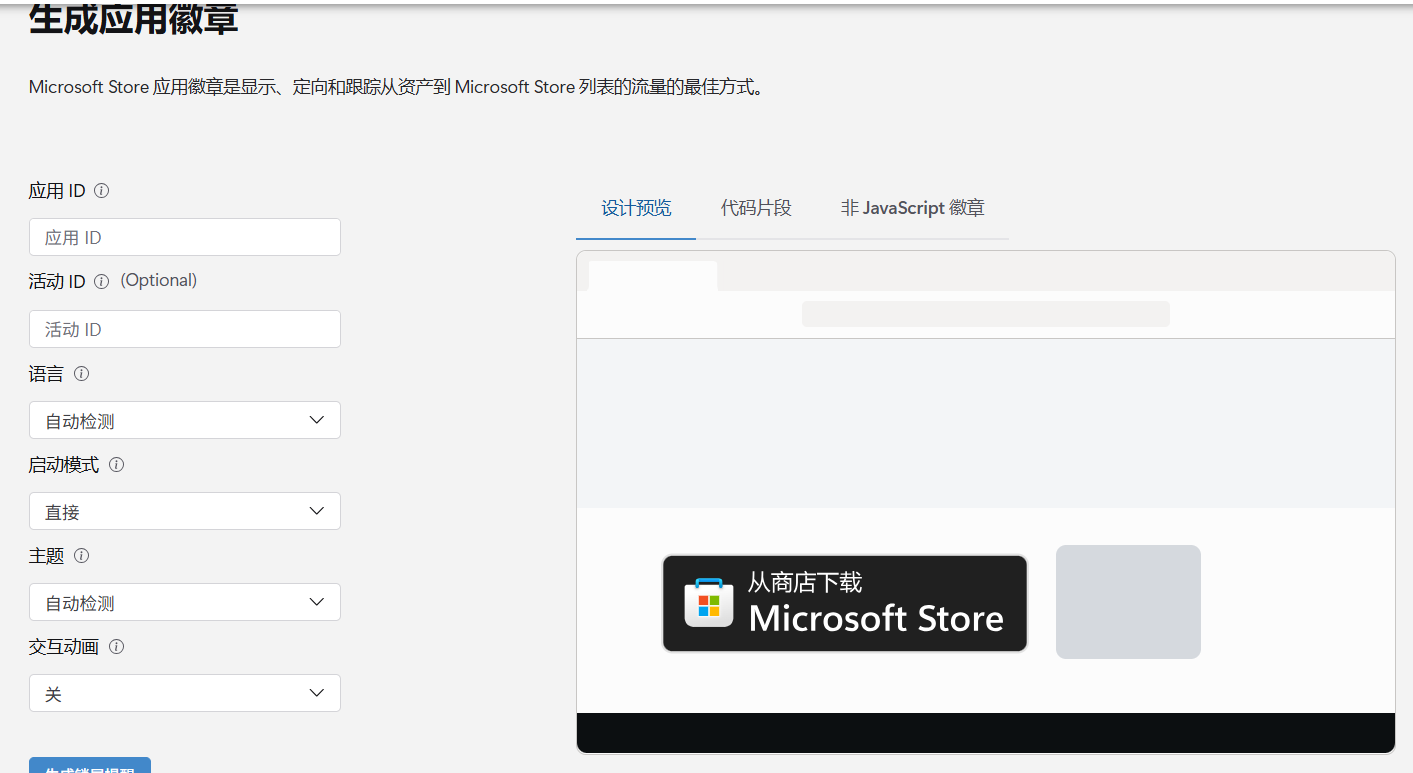Switch to the 代码片段 tab
Viewport: 1413px width, 773px height.
point(756,208)
